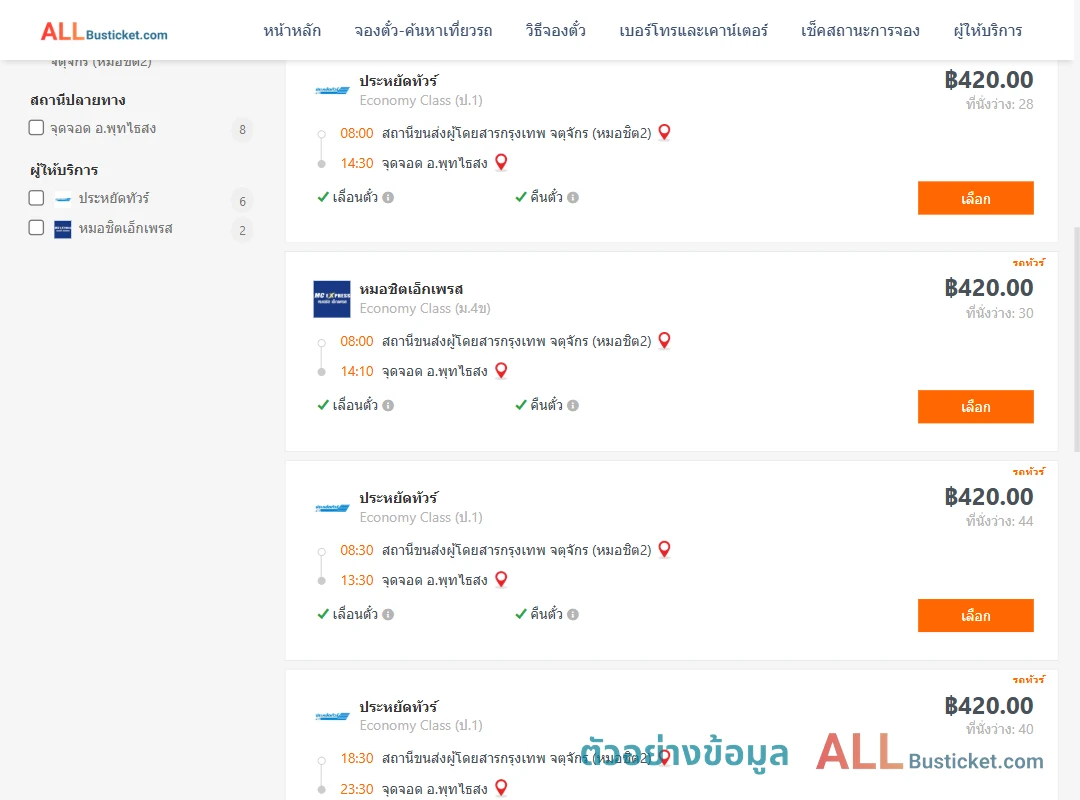Select the ประหยัดทัวร์ trip with 28 seats

pos(975,198)
